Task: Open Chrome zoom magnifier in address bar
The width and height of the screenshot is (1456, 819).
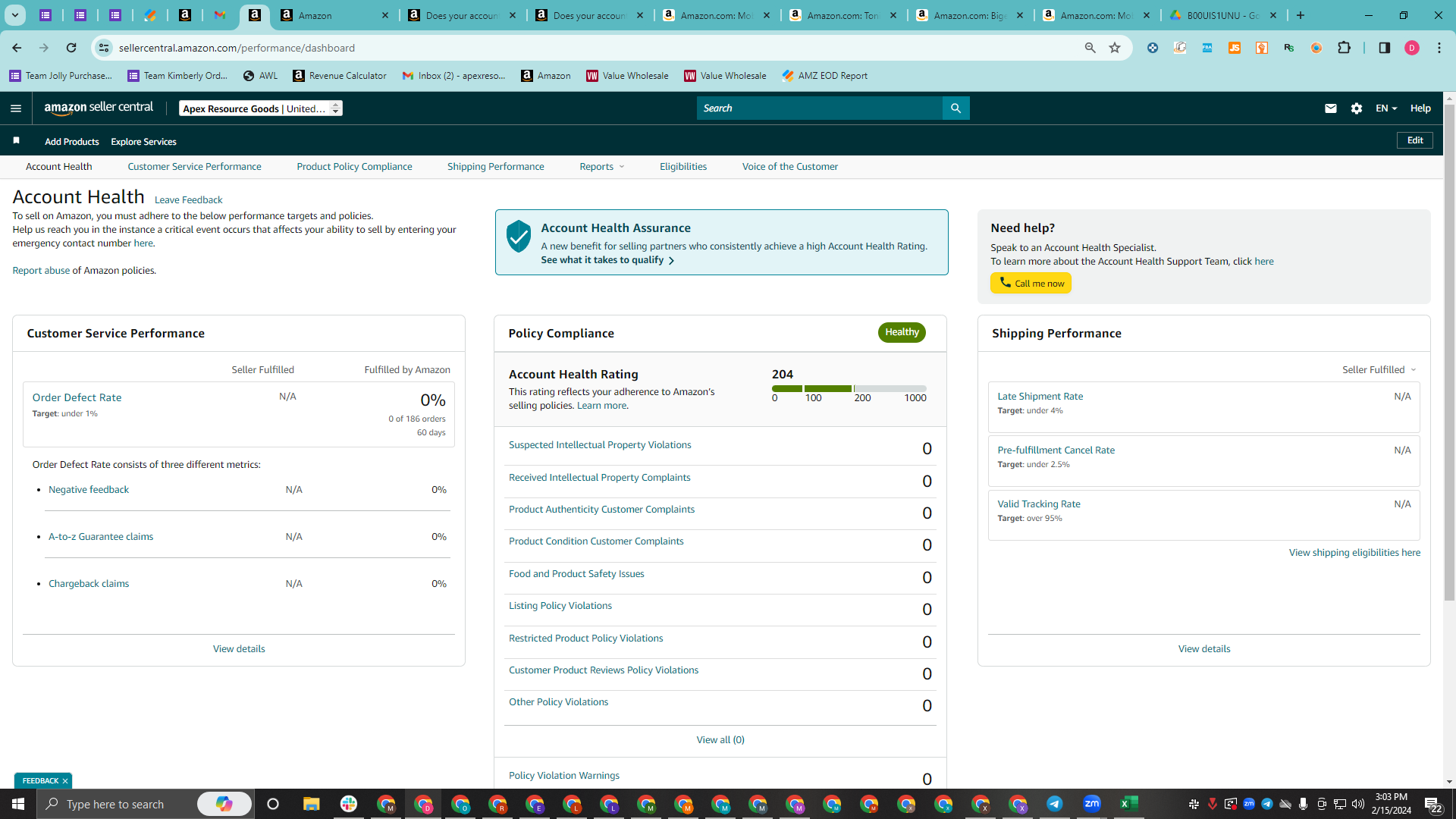Action: (x=1090, y=48)
